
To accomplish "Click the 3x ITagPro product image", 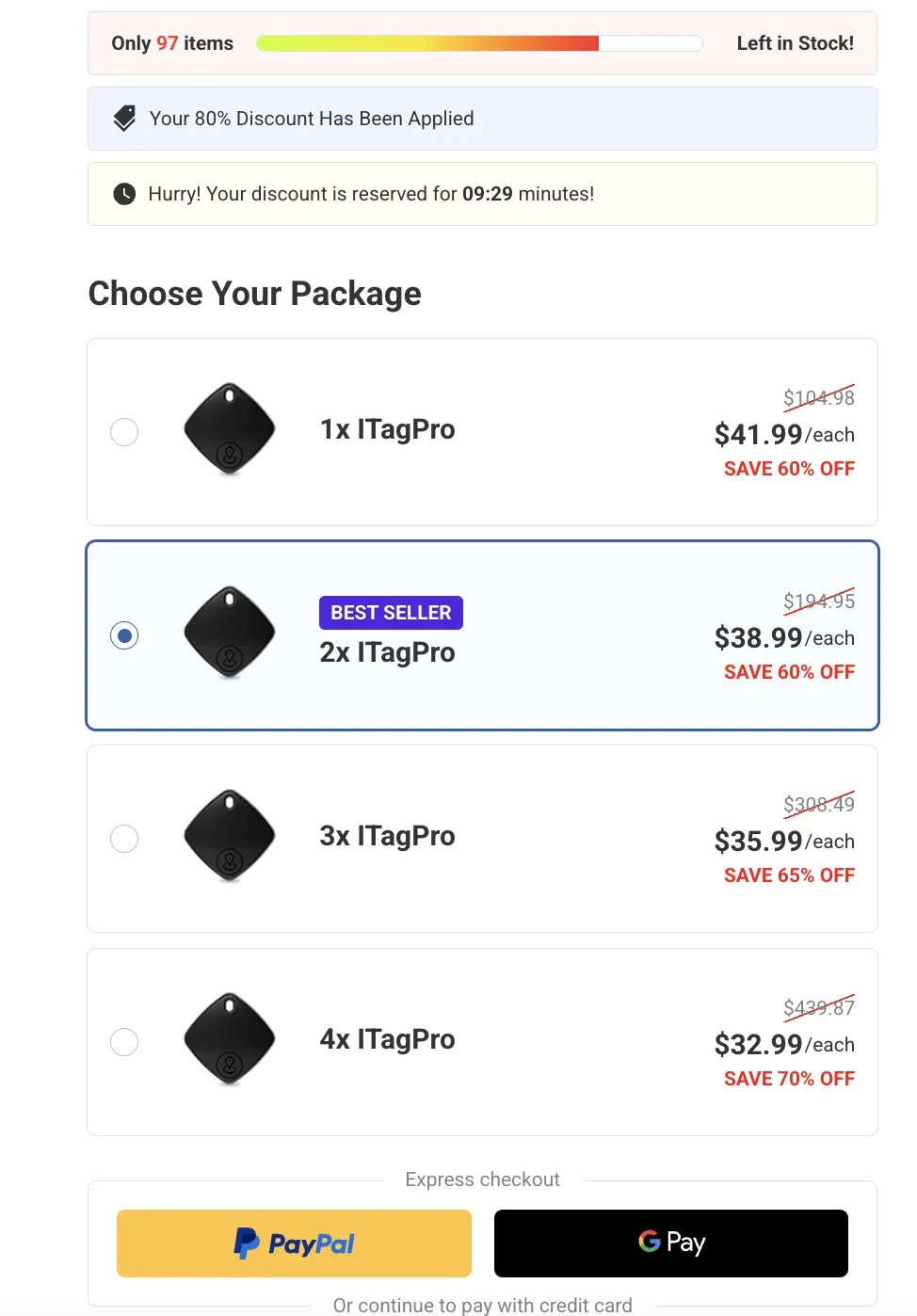I will click(230, 836).
